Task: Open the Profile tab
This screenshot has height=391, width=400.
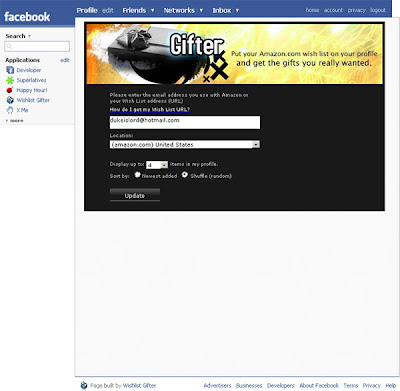Action: [x=87, y=10]
